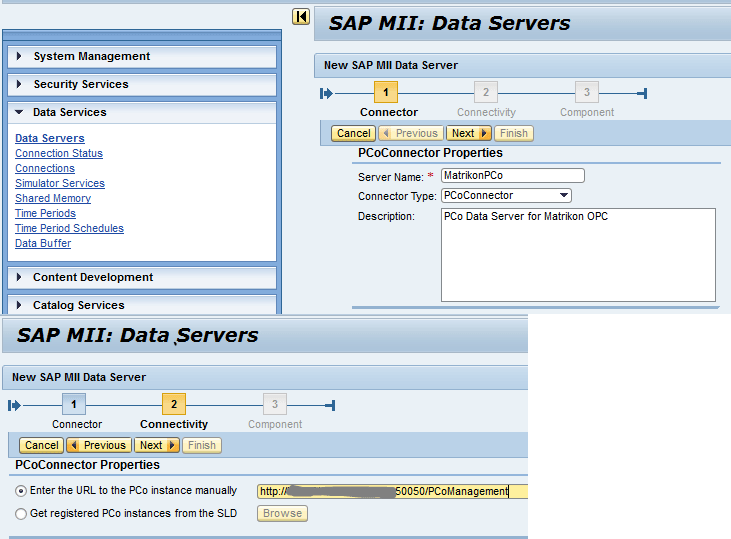Click the wizard start arrow icon in upper panel

pos(326,94)
